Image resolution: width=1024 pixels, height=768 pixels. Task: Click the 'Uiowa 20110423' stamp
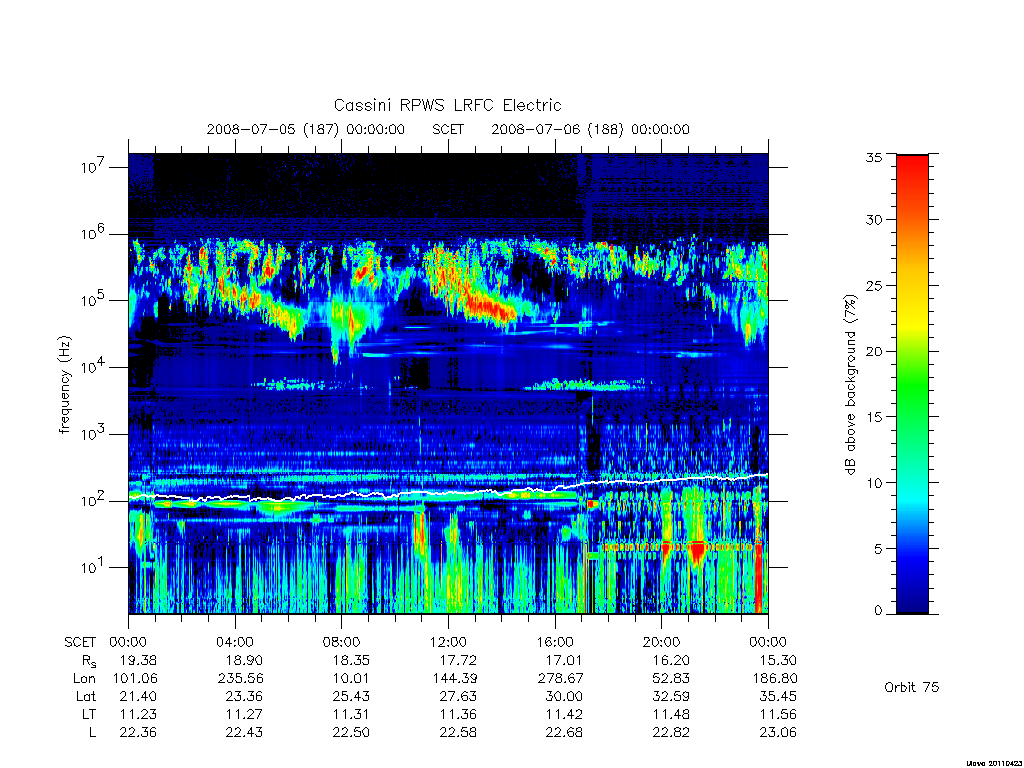[993, 763]
